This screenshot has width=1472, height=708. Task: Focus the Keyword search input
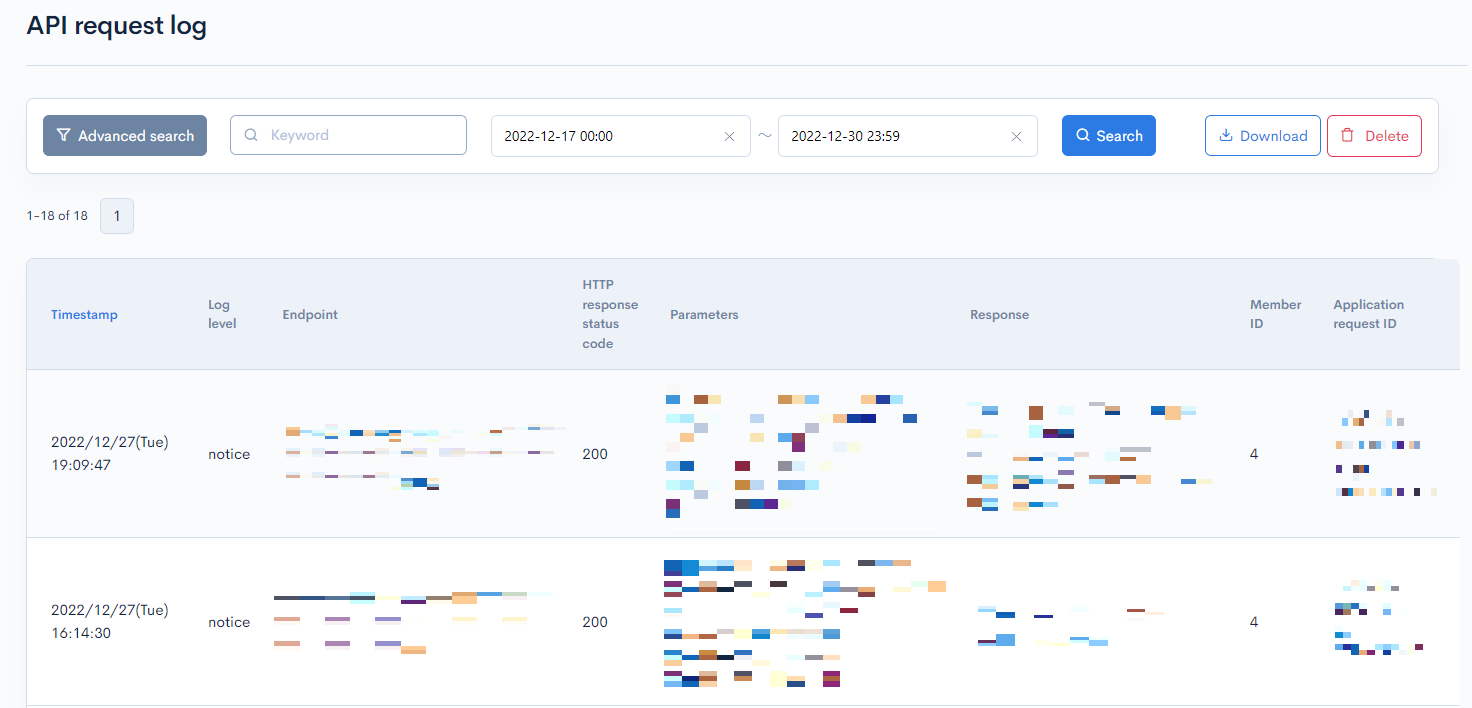point(360,135)
